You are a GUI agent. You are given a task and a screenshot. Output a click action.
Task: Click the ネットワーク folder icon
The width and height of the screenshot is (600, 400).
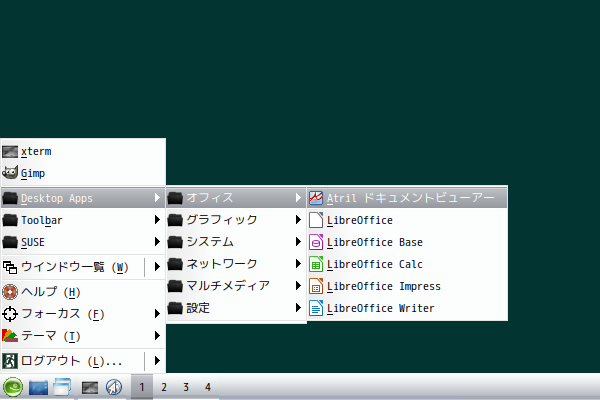click(x=175, y=264)
